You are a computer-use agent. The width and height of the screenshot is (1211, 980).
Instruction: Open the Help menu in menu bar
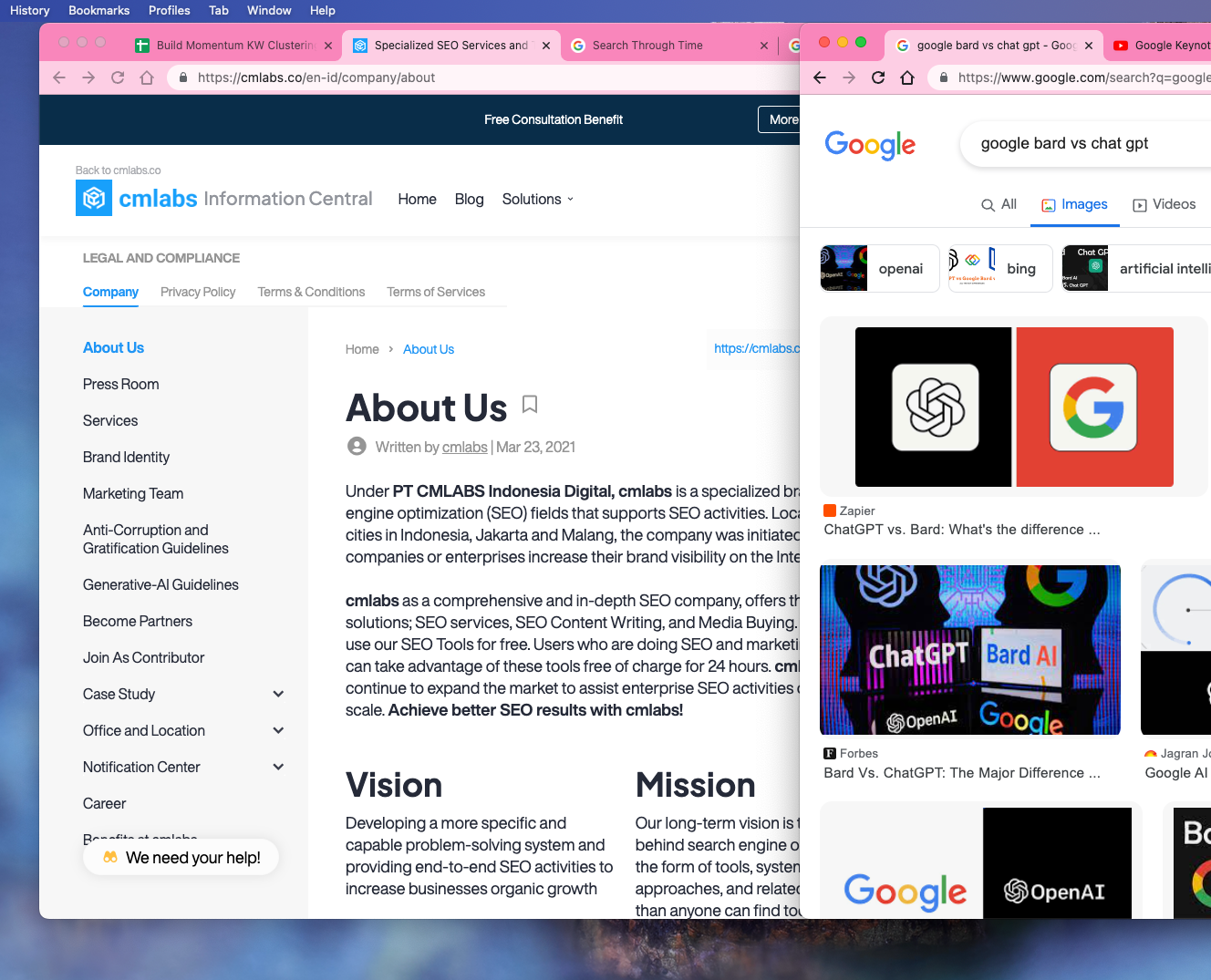pos(323,10)
